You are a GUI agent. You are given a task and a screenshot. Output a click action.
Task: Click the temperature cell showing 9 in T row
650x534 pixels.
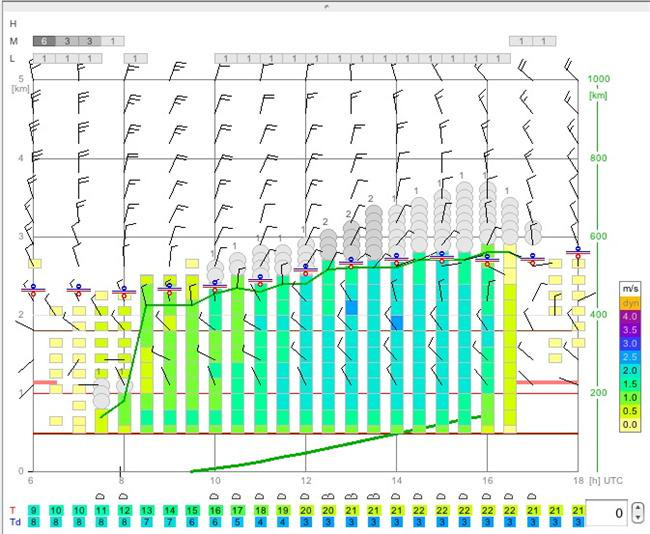tap(34, 510)
